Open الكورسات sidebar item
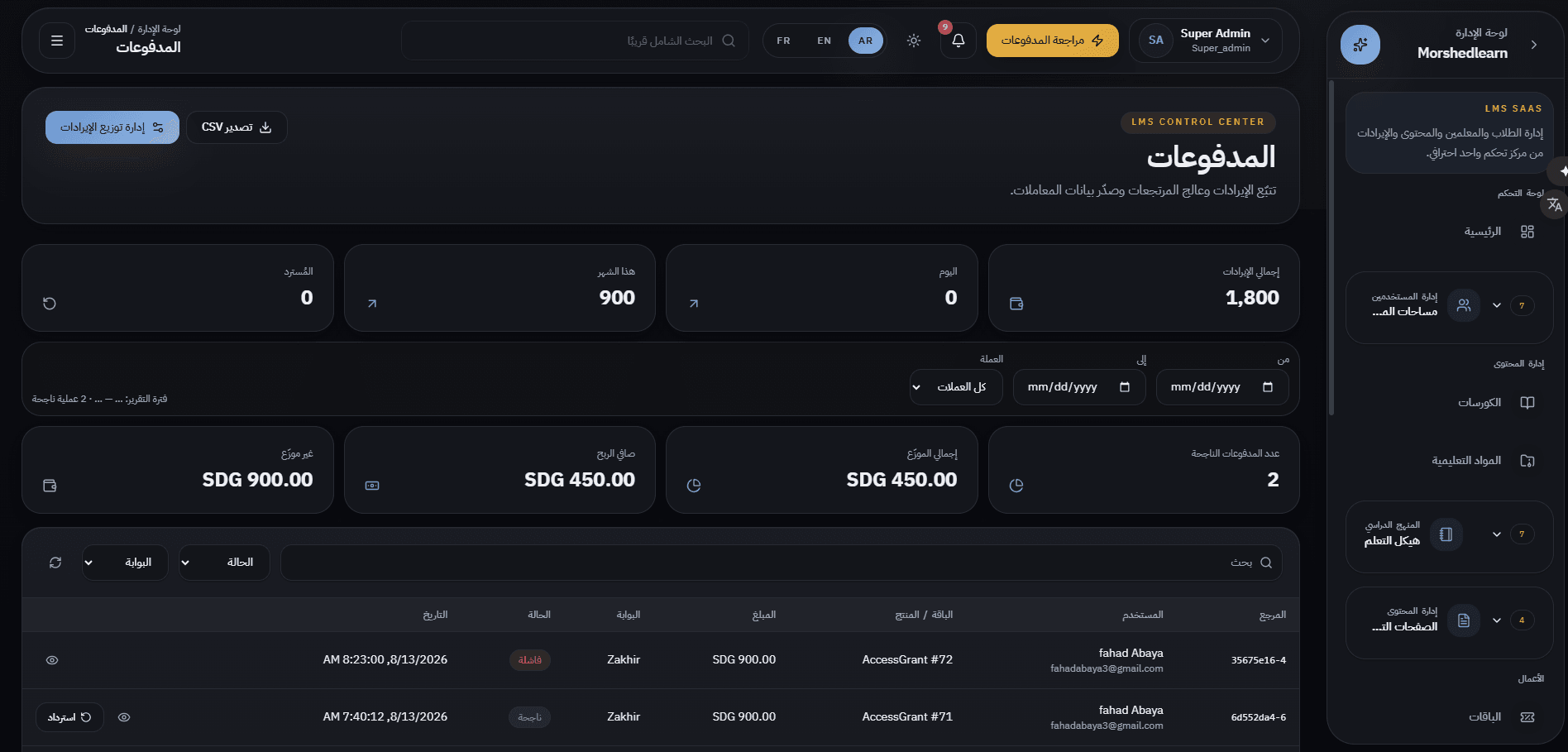Image resolution: width=1568 pixels, height=752 pixels. point(1479,403)
